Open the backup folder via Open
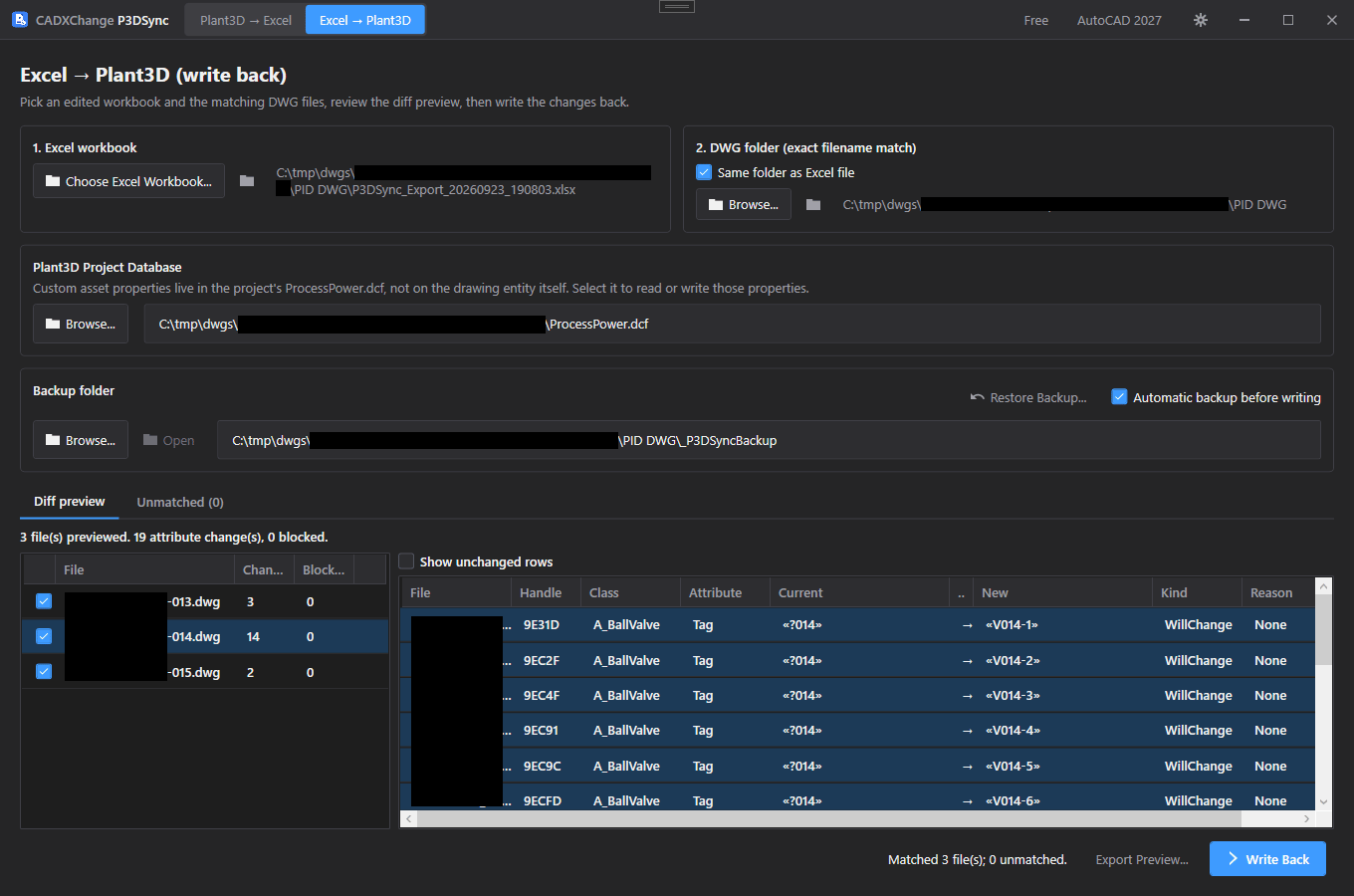 (169, 440)
